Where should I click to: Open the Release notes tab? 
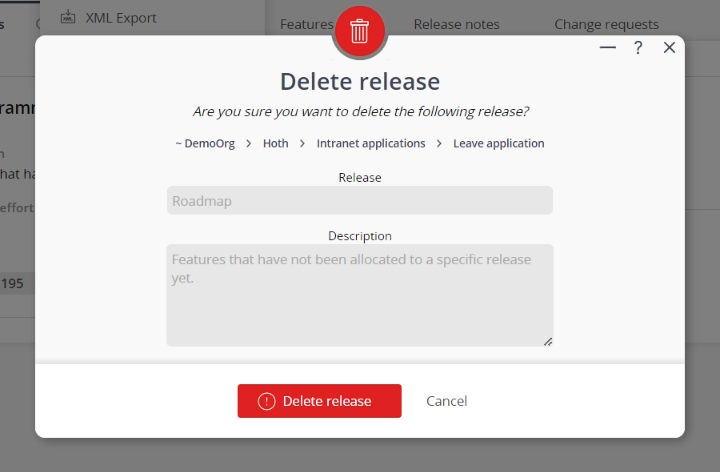point(456,24)
